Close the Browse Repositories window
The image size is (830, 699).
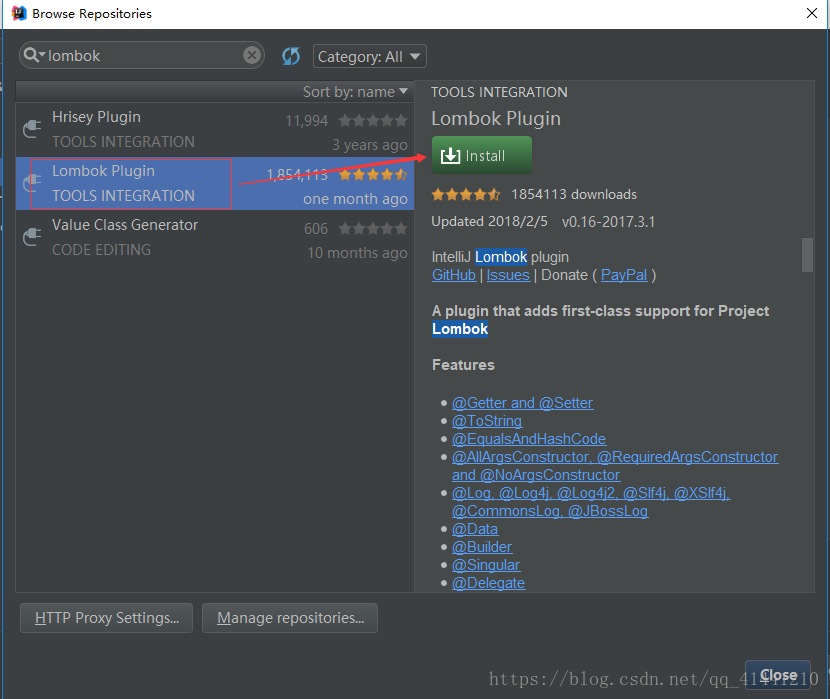click(x=812, y=13)
